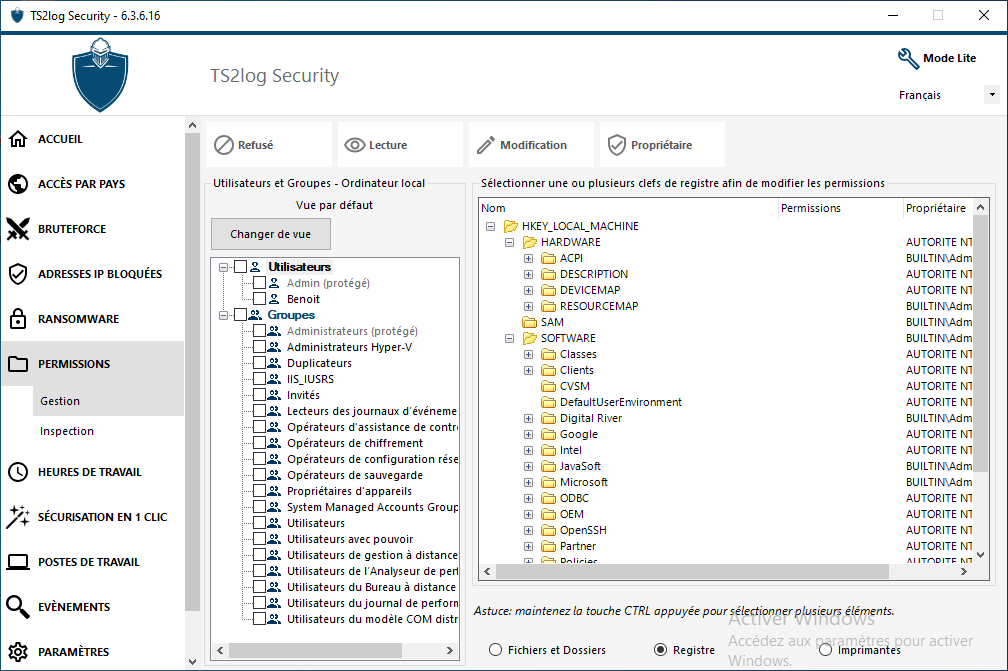Click the Accueil home icon

18,139
